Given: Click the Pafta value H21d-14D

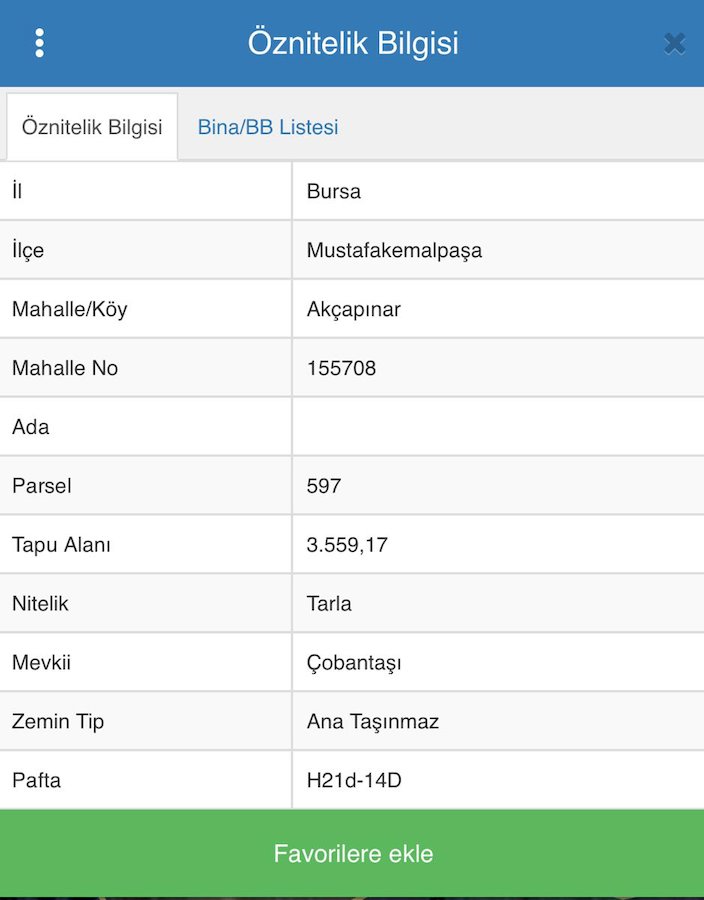Looking at the screenshot, I should (354, 780).
